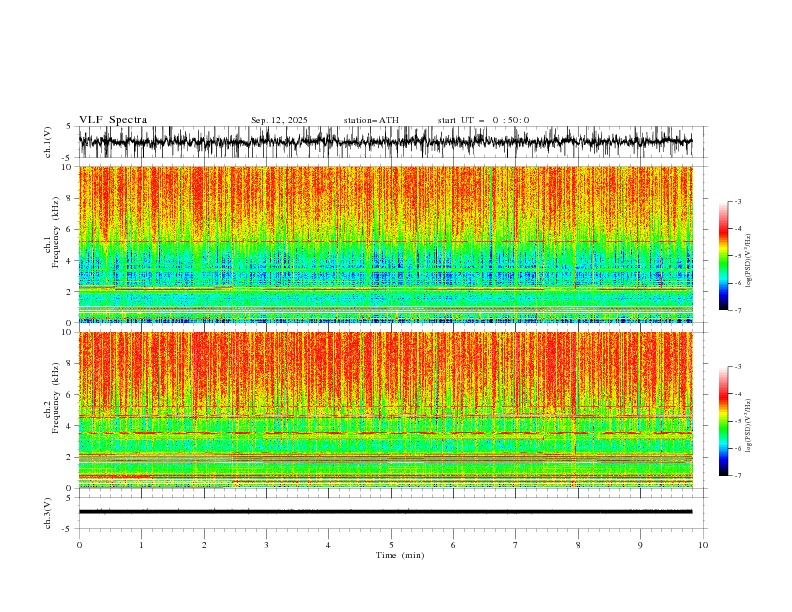Click the "Time (min)" axis label
Image resolution: width=792 pixels, height=612 pixels.
(400, 555)
